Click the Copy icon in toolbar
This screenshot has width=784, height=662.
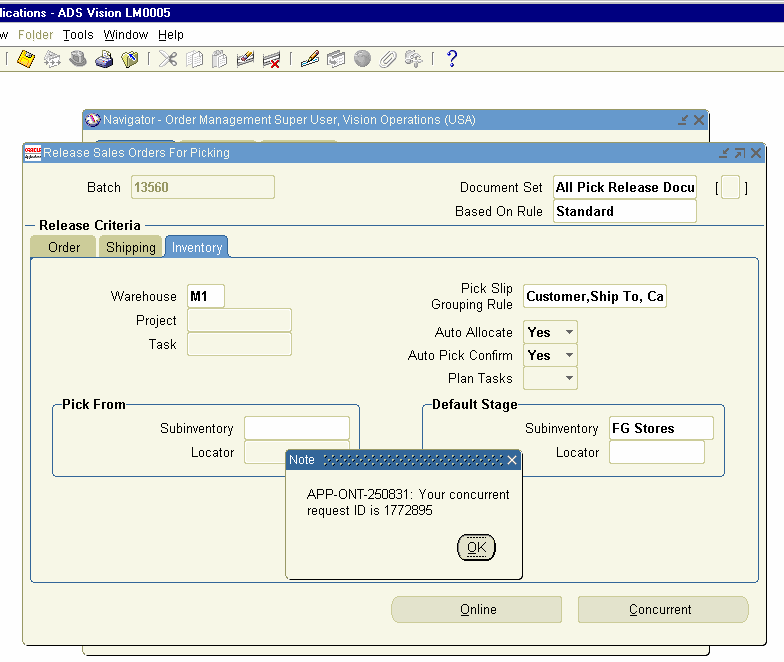[x=194, y=59]
